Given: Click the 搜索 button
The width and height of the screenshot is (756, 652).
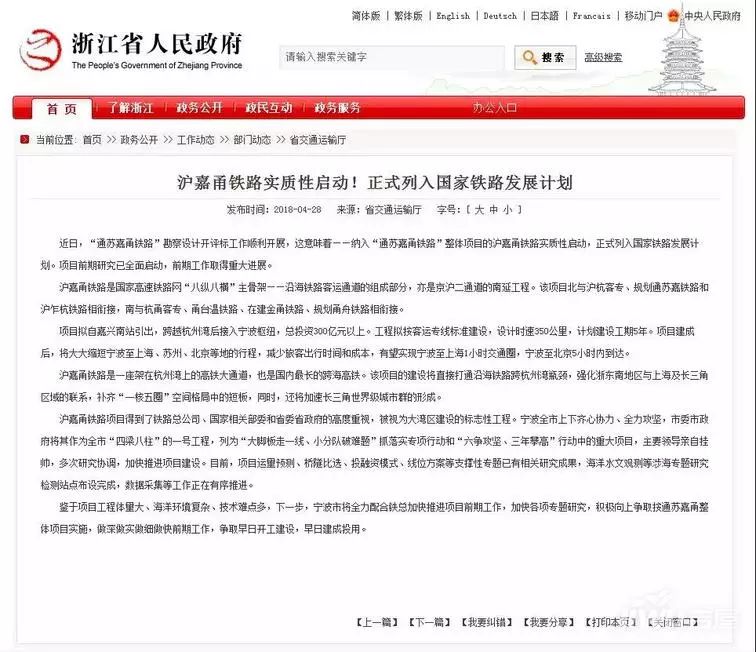Looking at the screenshot, I should [545, 57].
